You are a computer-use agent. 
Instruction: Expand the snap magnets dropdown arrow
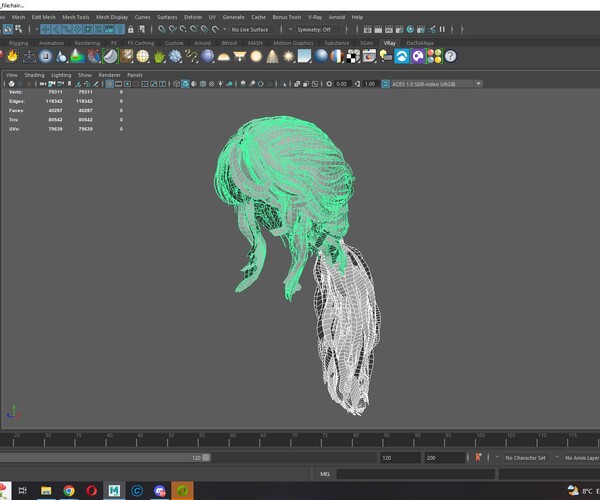click(x=224, y=29)
